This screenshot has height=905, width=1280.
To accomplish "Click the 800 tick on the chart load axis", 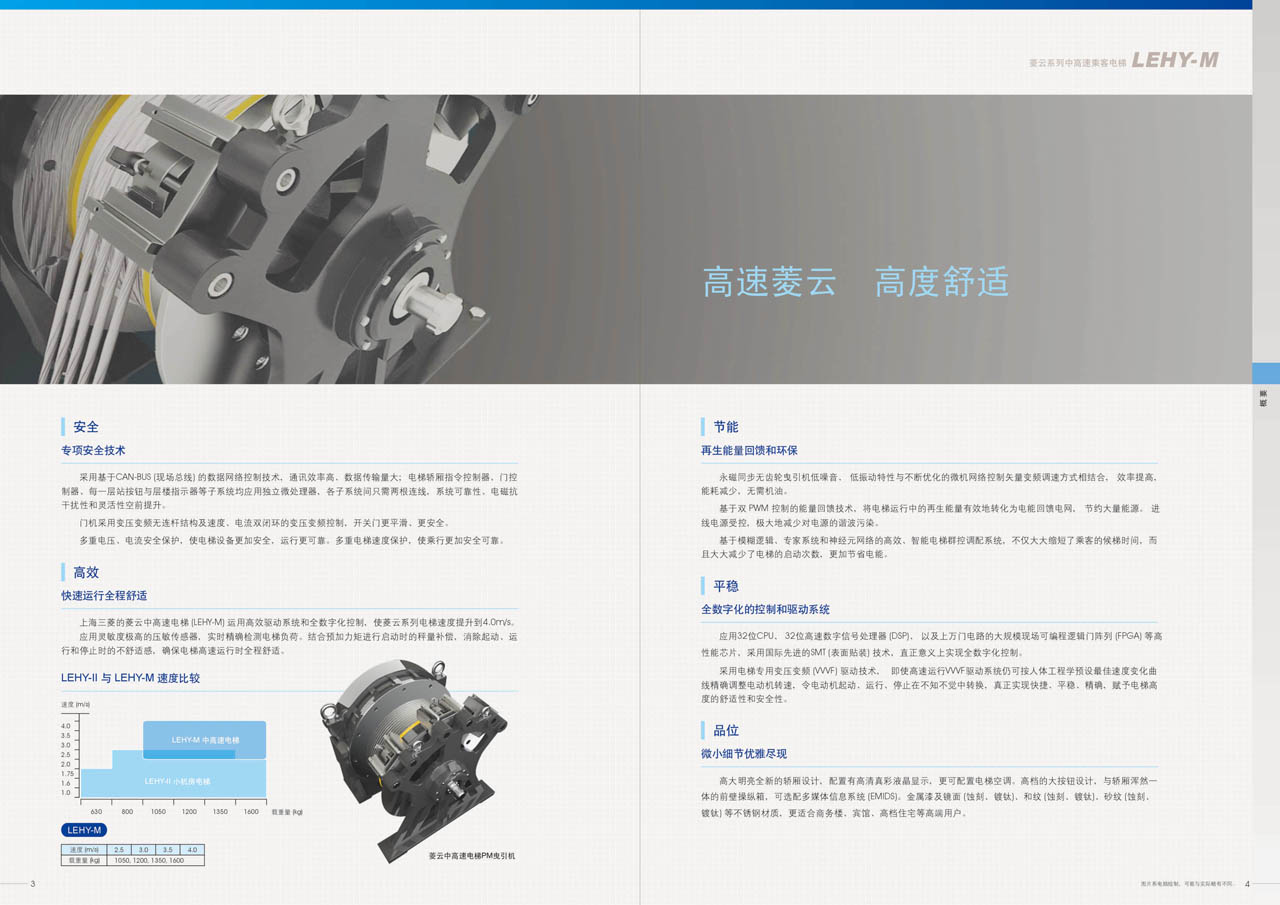I will (x=127, y=812).
